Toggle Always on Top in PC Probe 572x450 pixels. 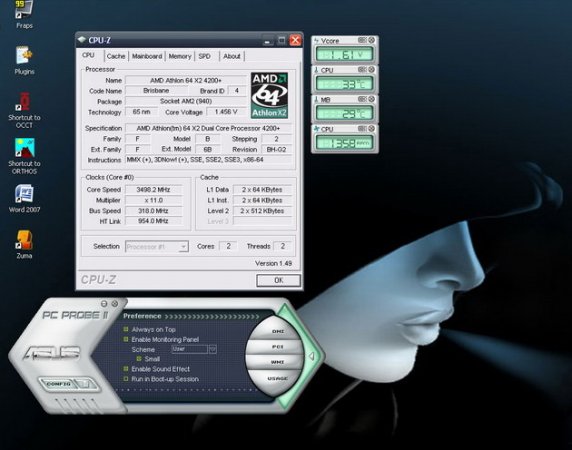[x=126, y=329]
